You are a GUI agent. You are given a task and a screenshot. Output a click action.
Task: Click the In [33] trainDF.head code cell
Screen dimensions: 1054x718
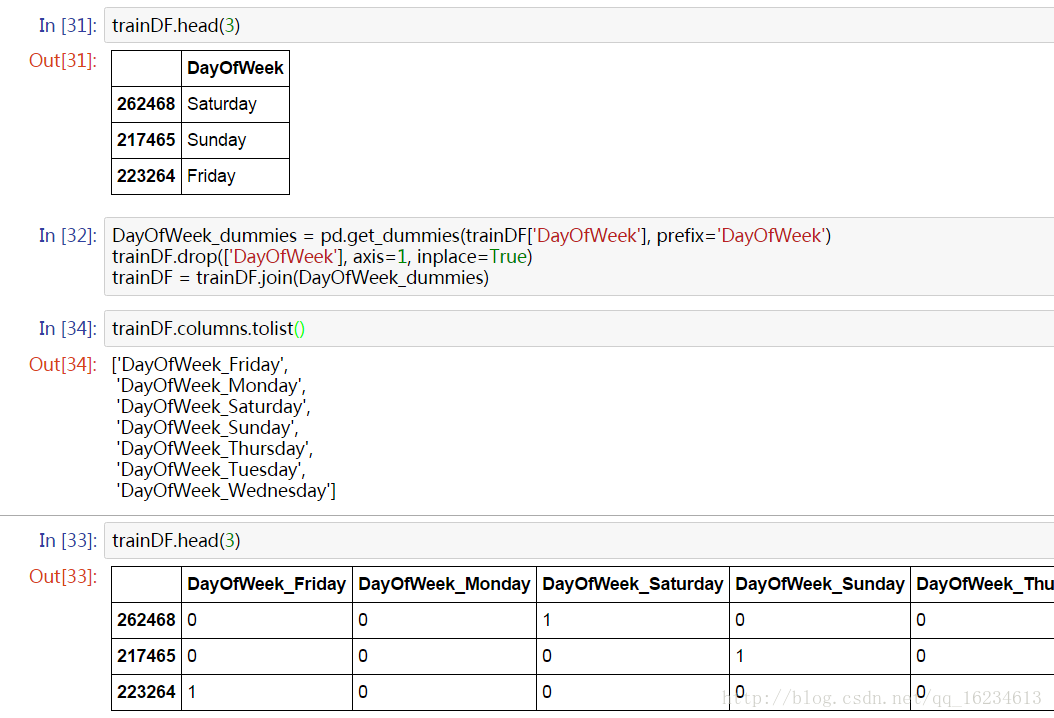tap(579, 541)
